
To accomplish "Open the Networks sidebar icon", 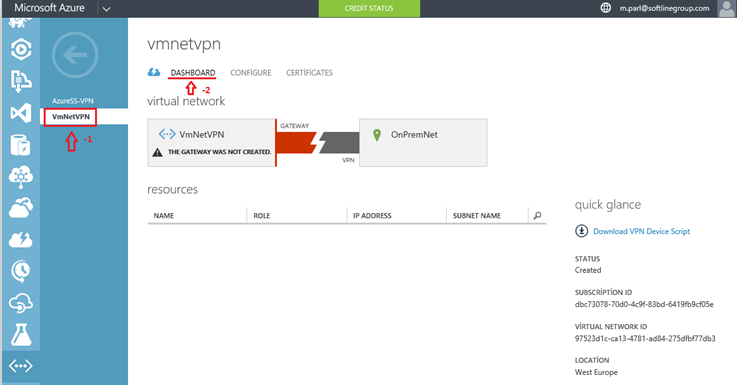I will 21,366.
